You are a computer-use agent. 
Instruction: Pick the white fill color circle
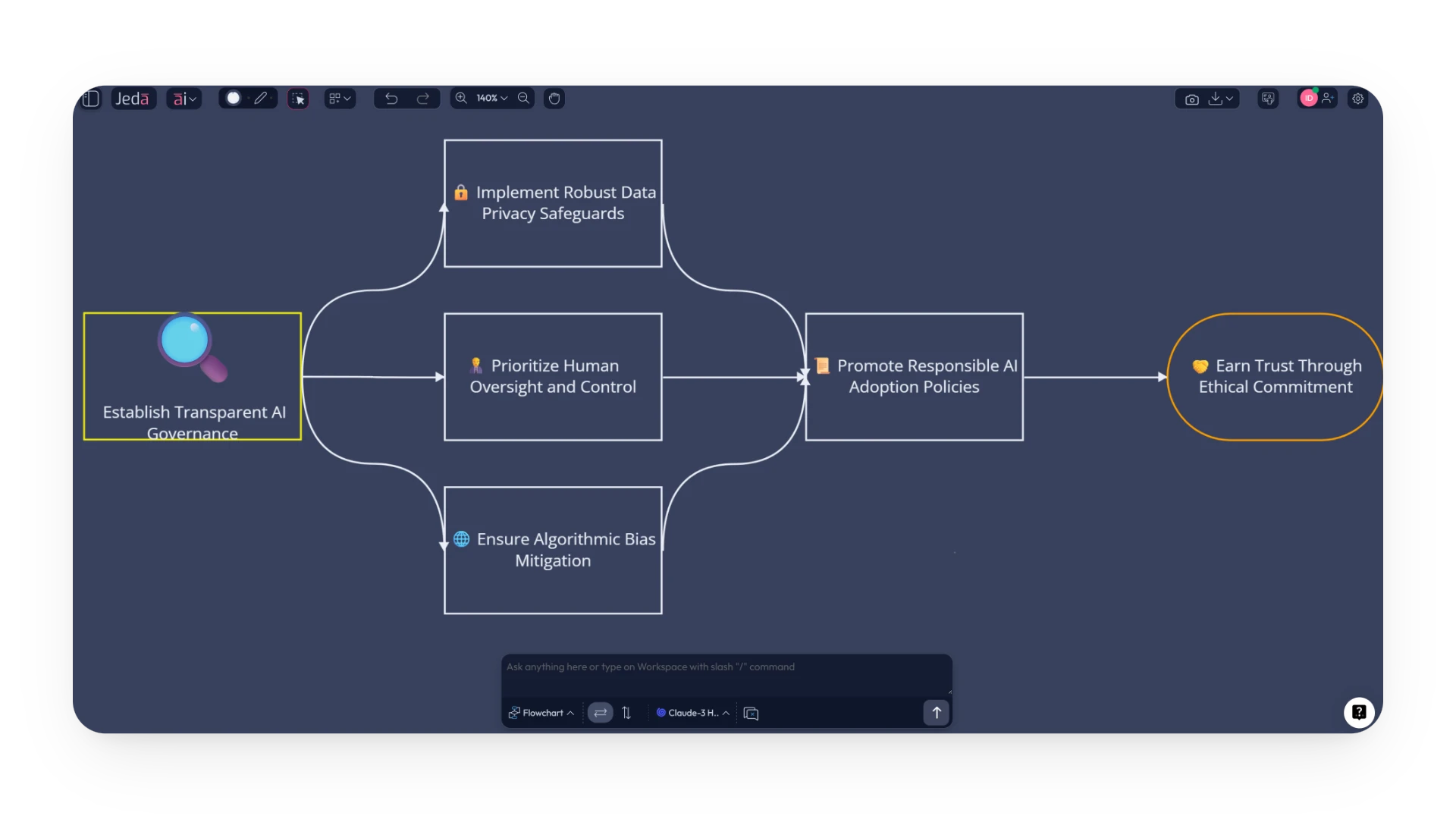(x=234, y=98)
